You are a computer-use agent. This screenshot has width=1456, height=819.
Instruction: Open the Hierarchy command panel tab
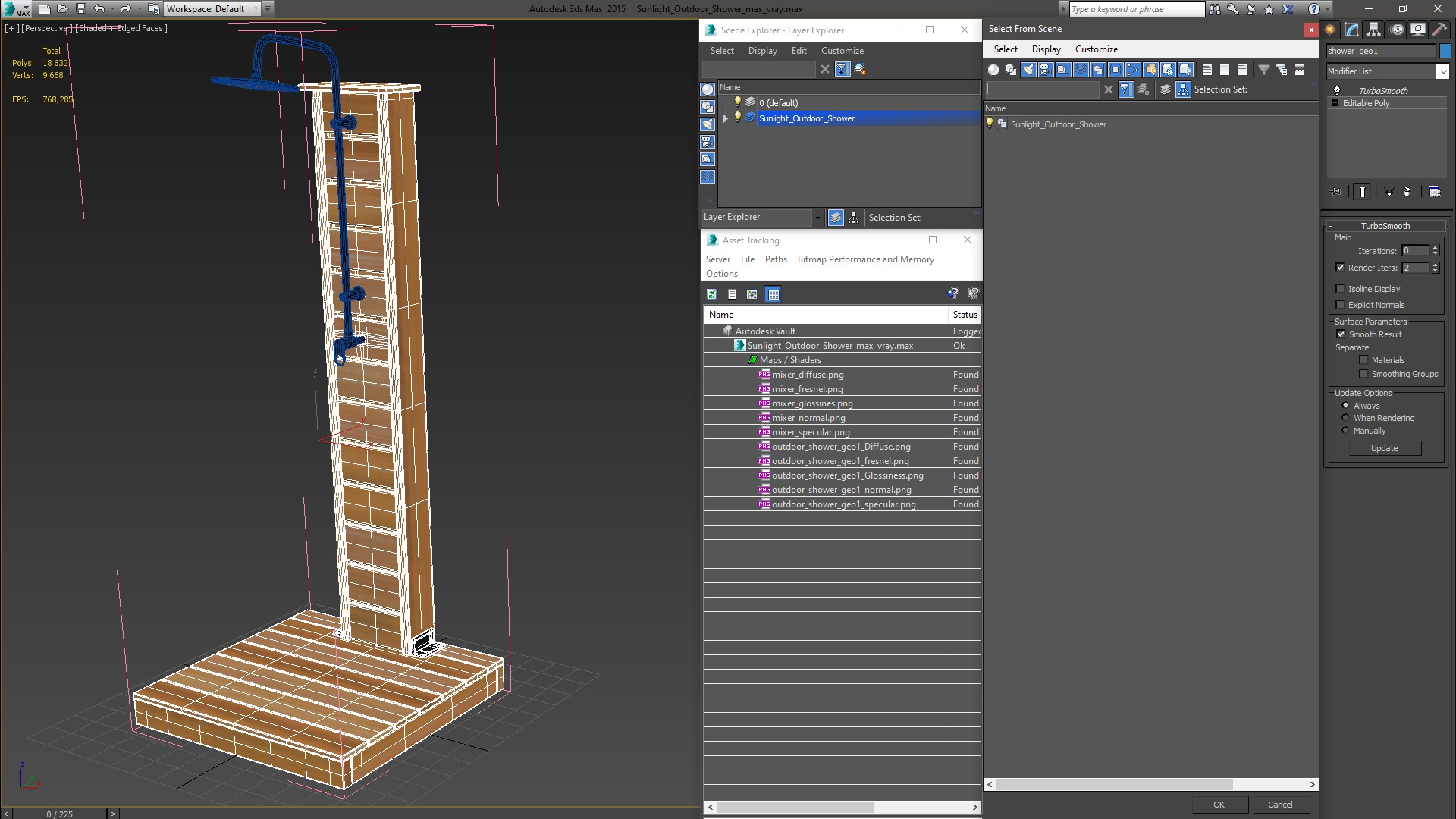[1373, 30]
